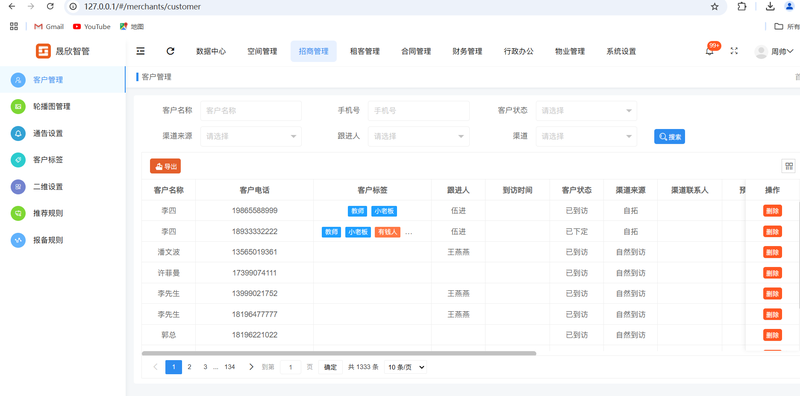Viewport: 800px width, 396px height.
Task: Bookmark page with the star icon
Action: tap(714, 7)
